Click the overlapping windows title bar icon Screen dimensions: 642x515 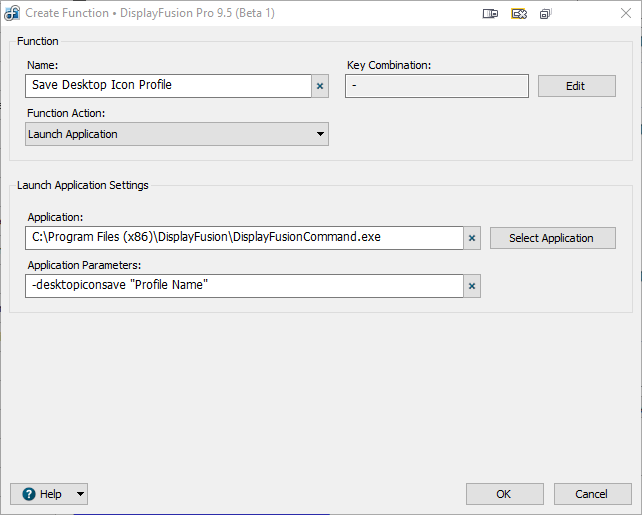click(x=545, y=14)
